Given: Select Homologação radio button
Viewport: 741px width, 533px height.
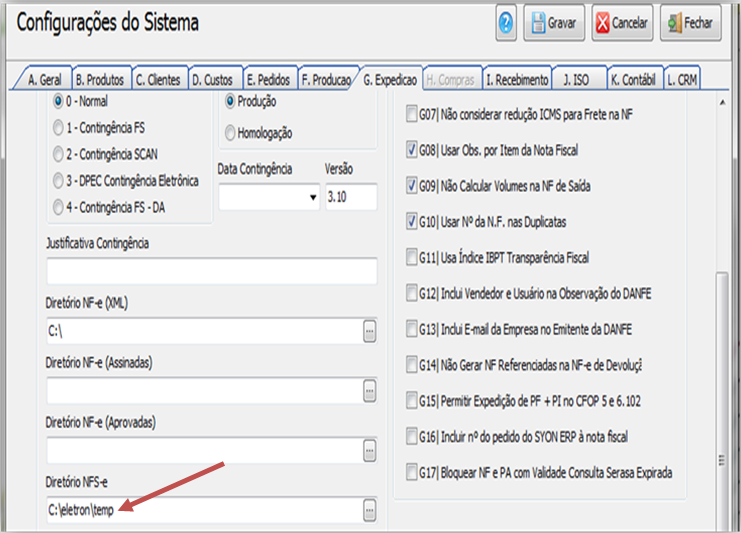Looking at the screenshot, I should pos(231,132).
